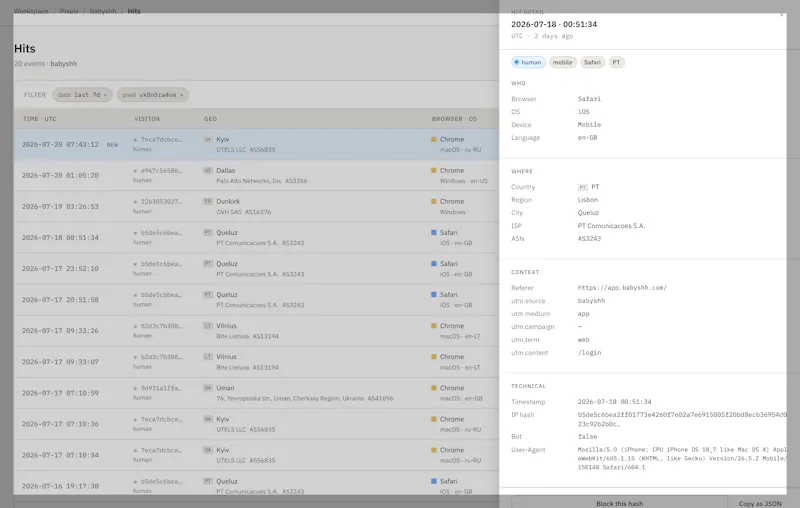Viewport: 800px width, 508px height.
Task: Select the hit at 2026-07-18 00:51:34 in the table
Action: pos(257,238)
